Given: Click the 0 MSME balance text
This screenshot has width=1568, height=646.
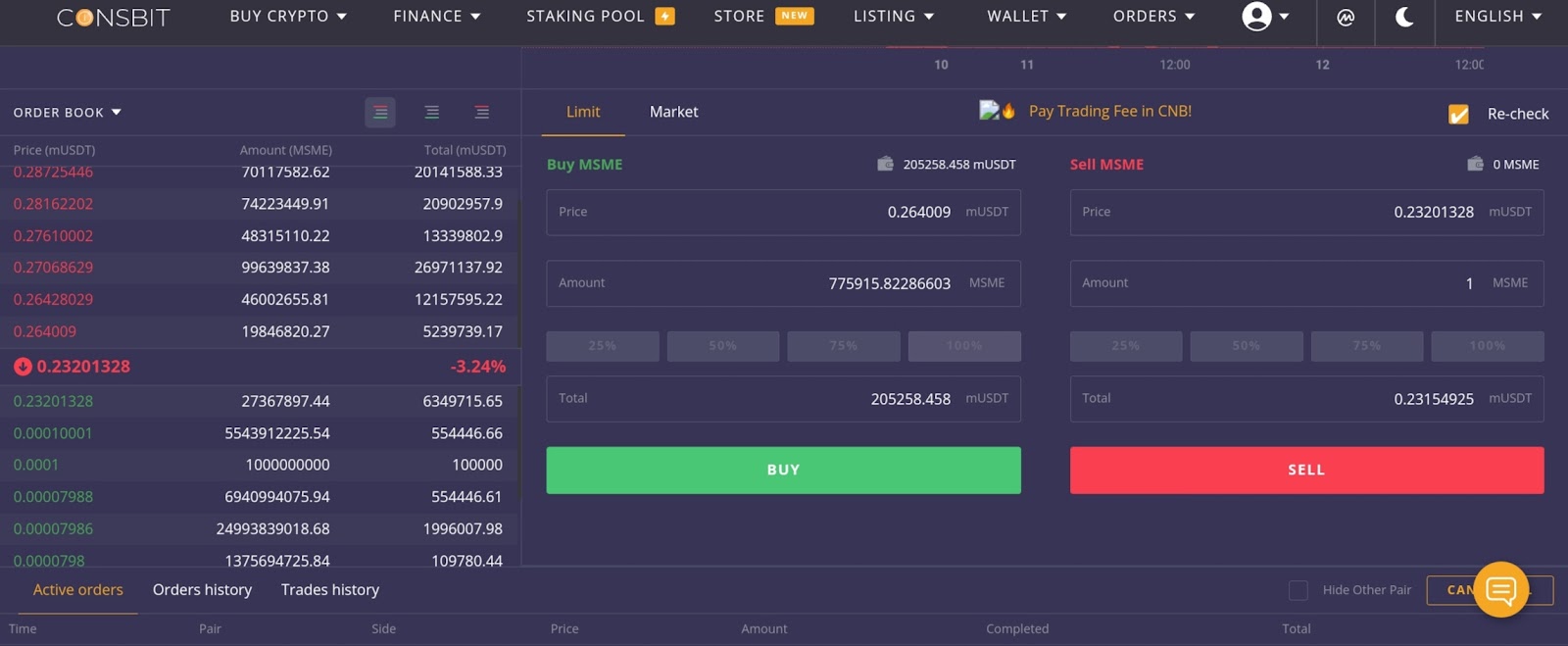Looking at the screenshot, I should pyautogui.click(x=1516, y=165).
